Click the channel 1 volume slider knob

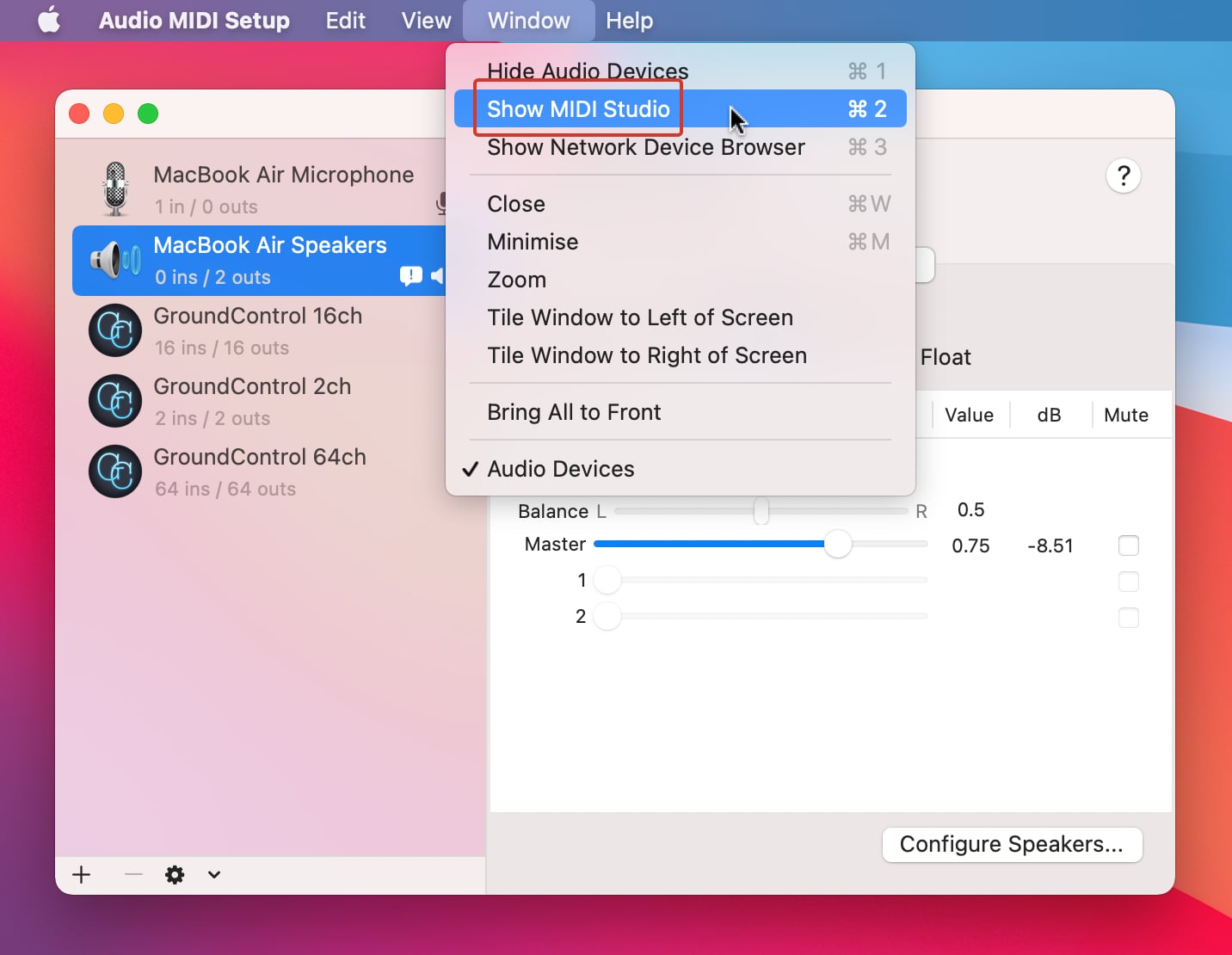[x=607, y=580]
